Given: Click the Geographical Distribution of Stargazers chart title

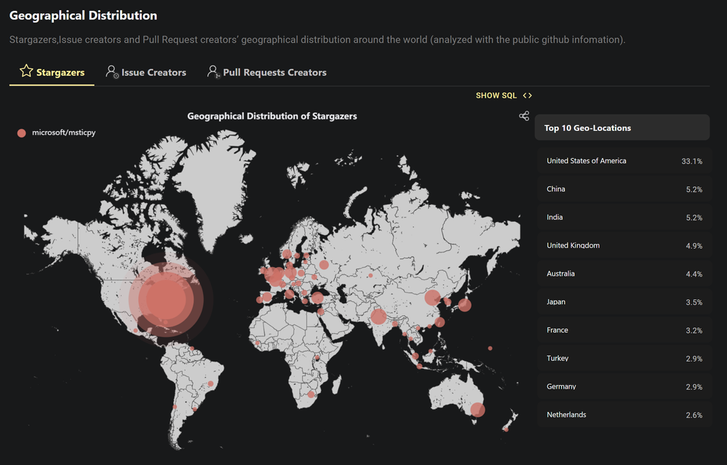Looking at the screenshot, I should coord(272,116).
